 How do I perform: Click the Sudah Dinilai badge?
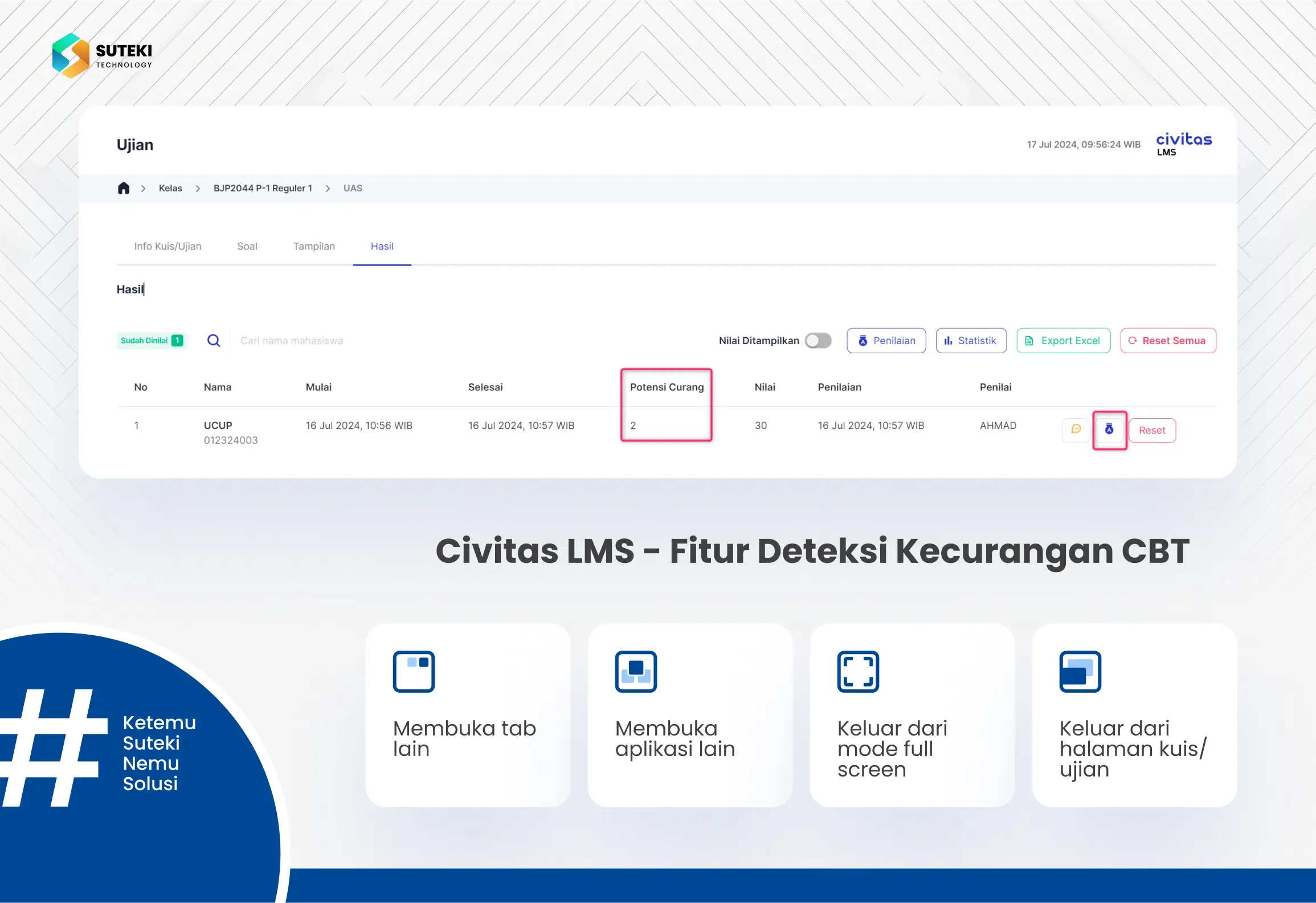(x=152, y=341)
